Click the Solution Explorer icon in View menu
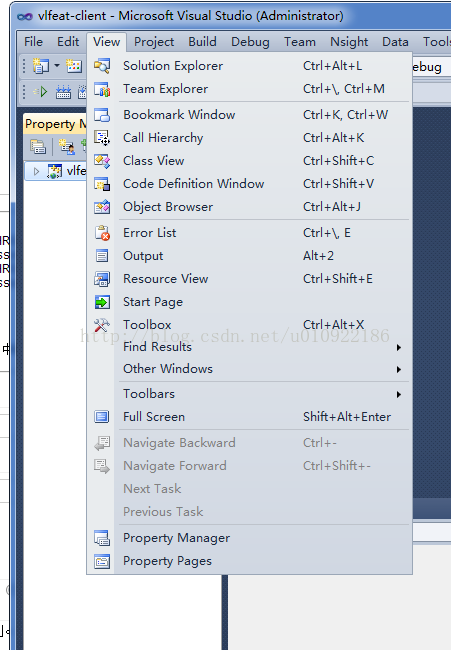This screenshot has width=451, height=650. [x=102, y=66]
